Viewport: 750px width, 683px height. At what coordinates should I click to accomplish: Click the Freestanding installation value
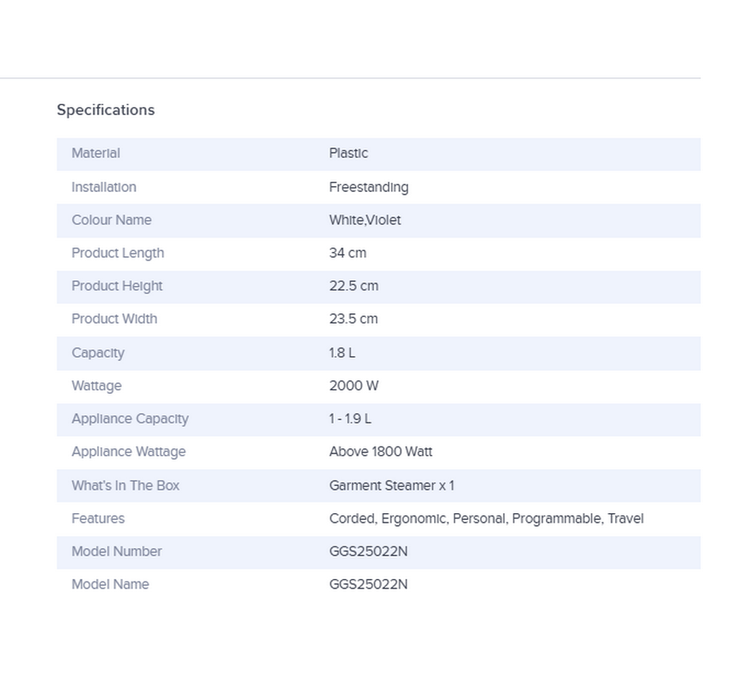tap(368, 187)
